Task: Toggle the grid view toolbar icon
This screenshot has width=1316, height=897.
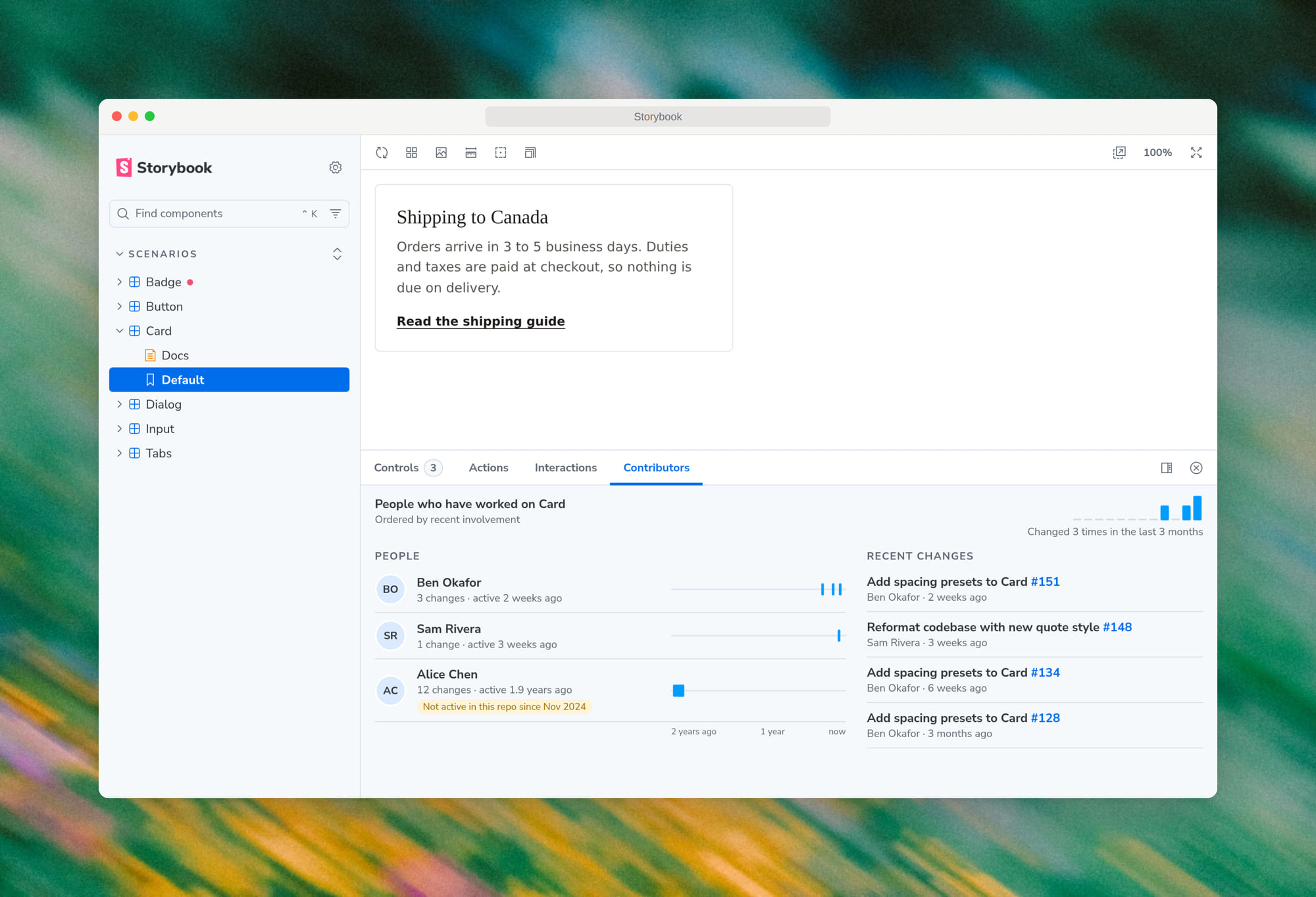Action: [411, 153]
